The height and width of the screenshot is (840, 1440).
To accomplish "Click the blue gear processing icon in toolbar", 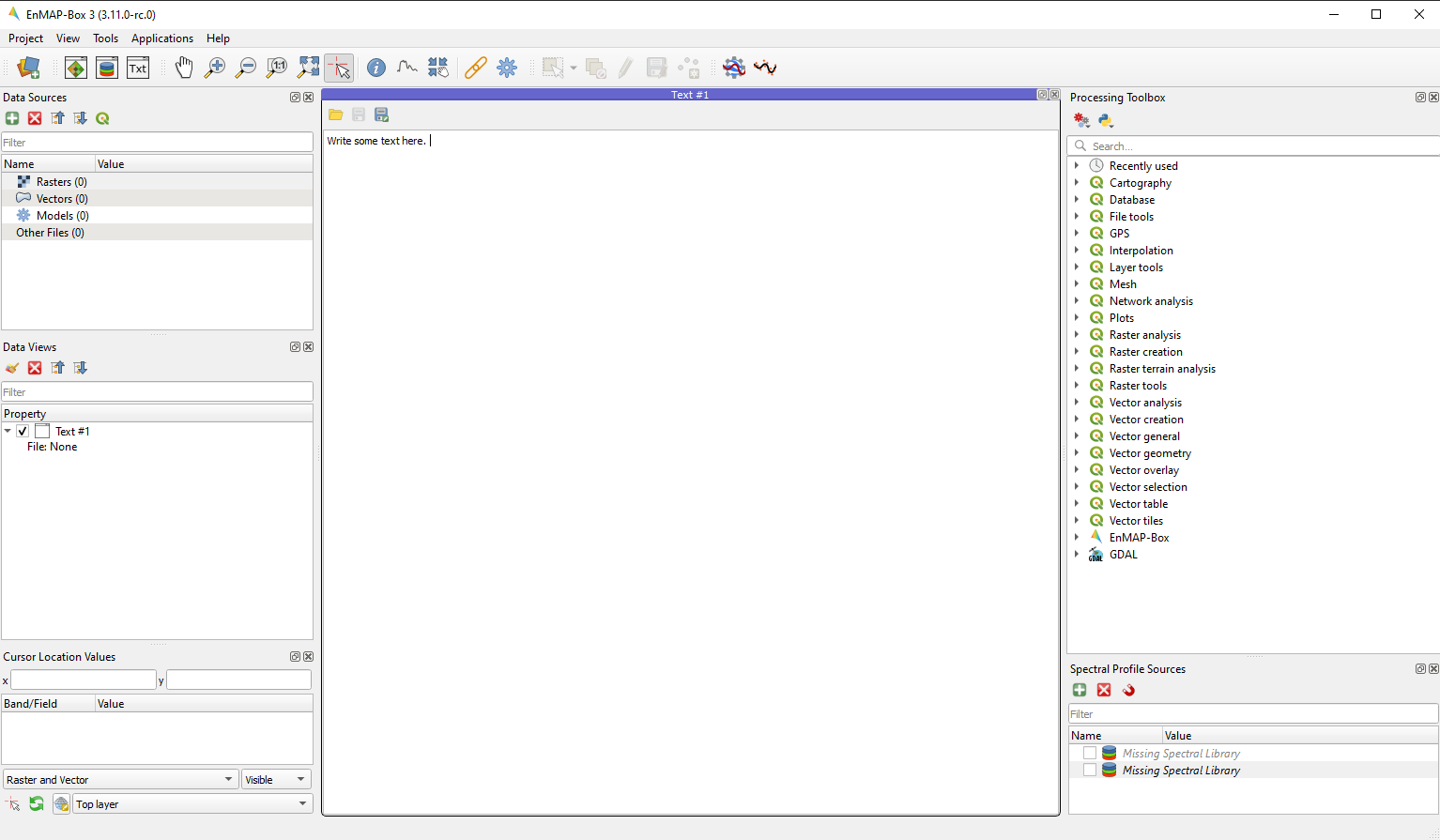I will coord(507,68).
